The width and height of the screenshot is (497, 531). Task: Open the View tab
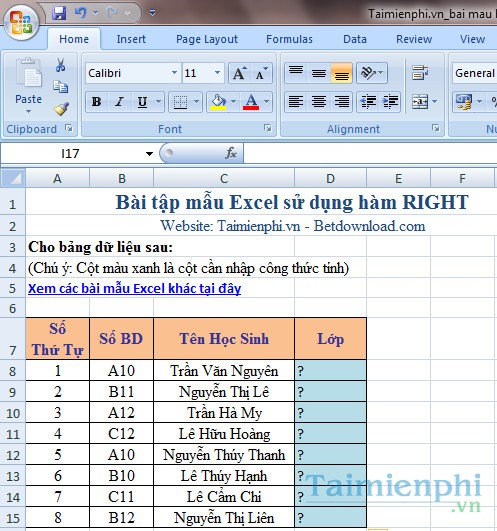472,39
